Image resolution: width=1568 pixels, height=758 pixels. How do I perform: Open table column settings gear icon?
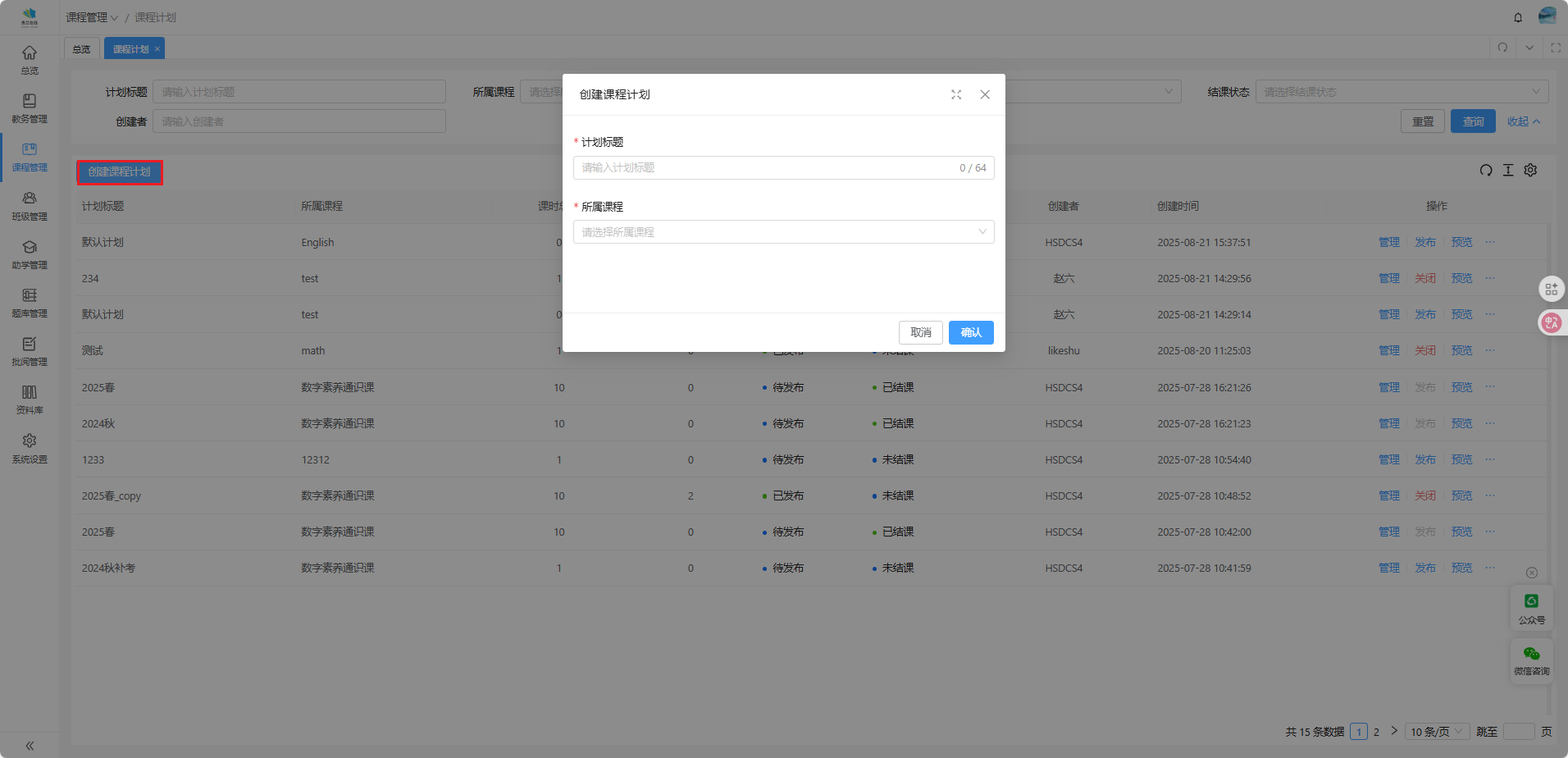(1530, 170)
